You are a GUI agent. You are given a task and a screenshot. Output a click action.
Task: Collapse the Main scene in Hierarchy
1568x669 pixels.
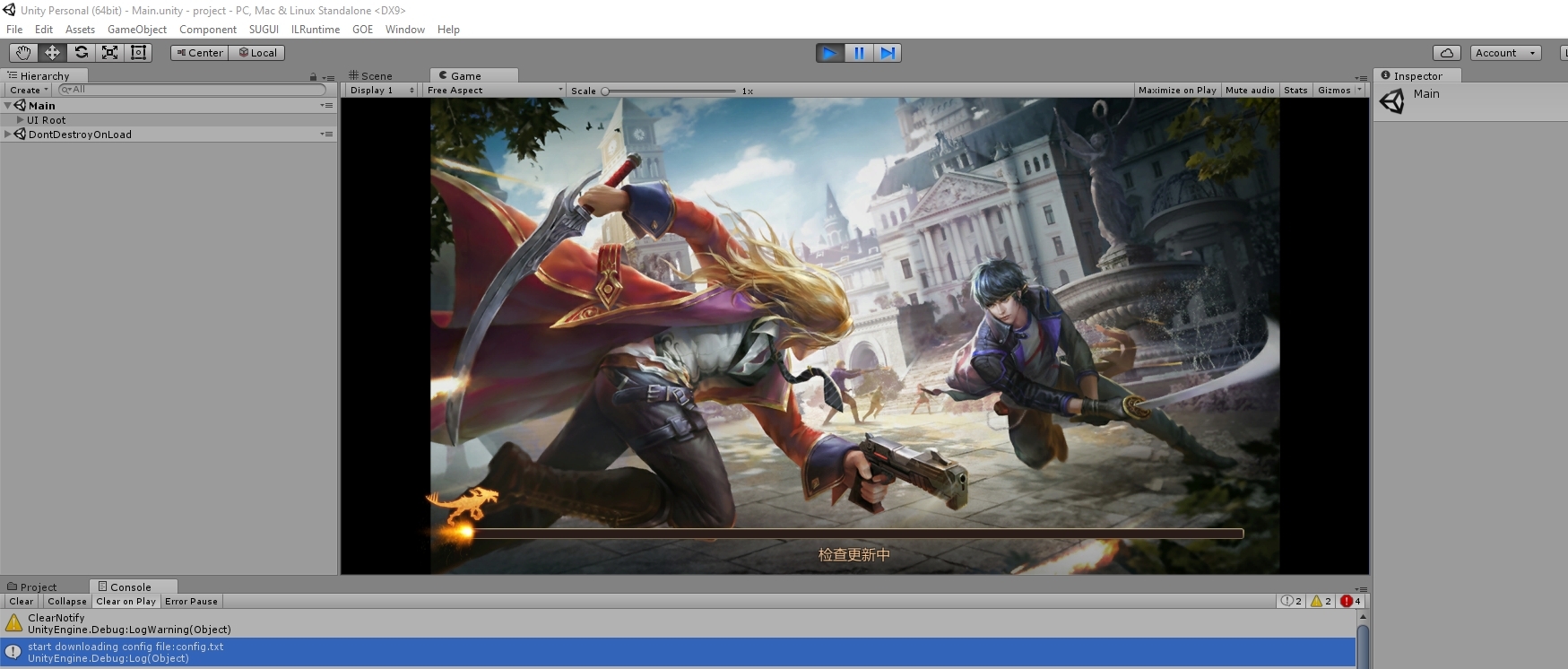[x=7, y=106]
